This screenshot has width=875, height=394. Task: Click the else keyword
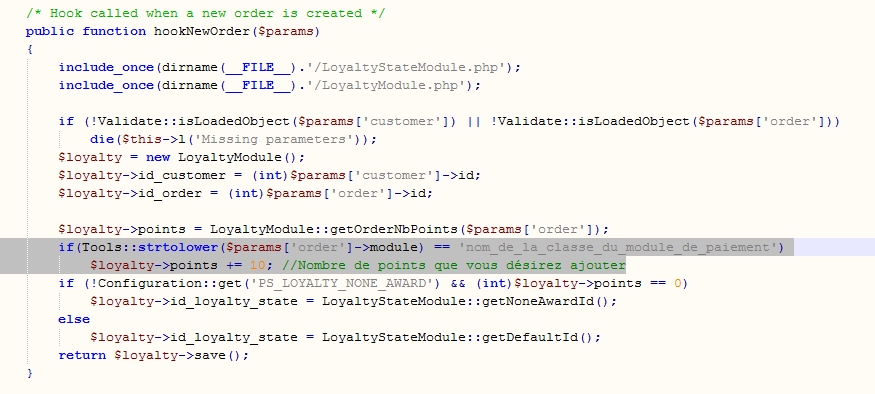(74, 319)
